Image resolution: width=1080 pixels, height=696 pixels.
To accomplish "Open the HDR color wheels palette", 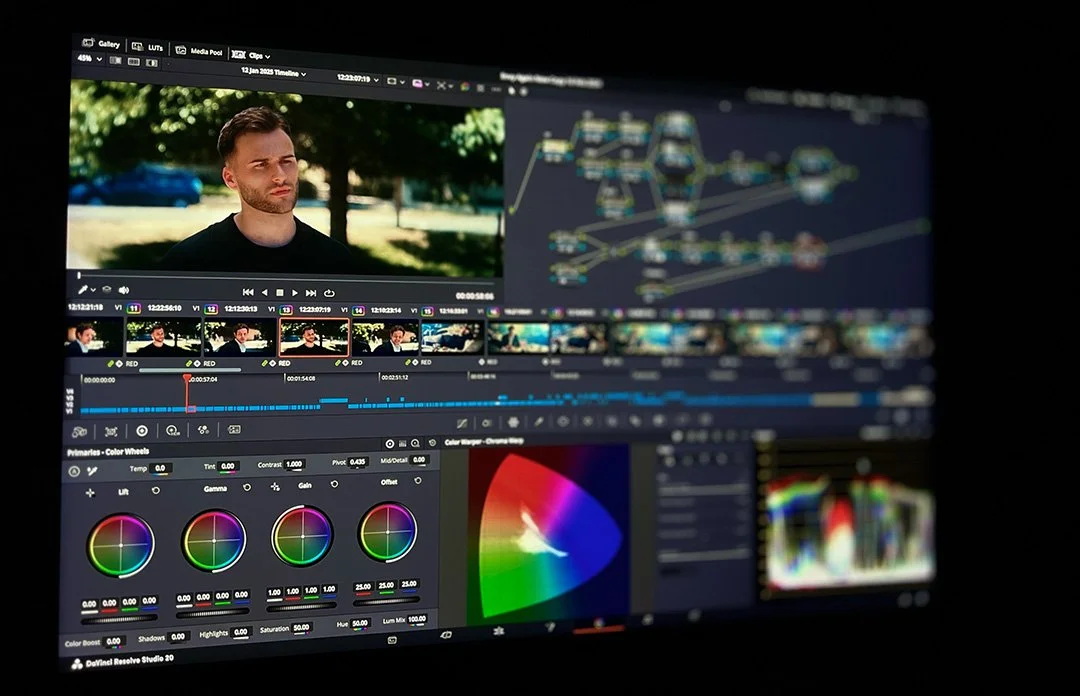I will tap(173, 431).
